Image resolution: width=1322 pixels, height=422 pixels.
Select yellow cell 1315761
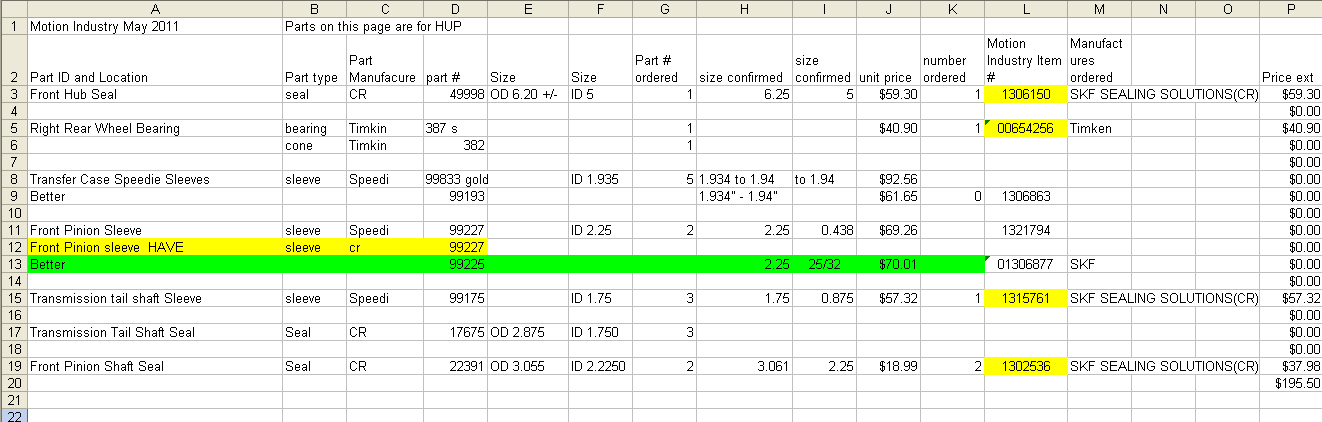pyautogui.click(x=1025, y=298)
